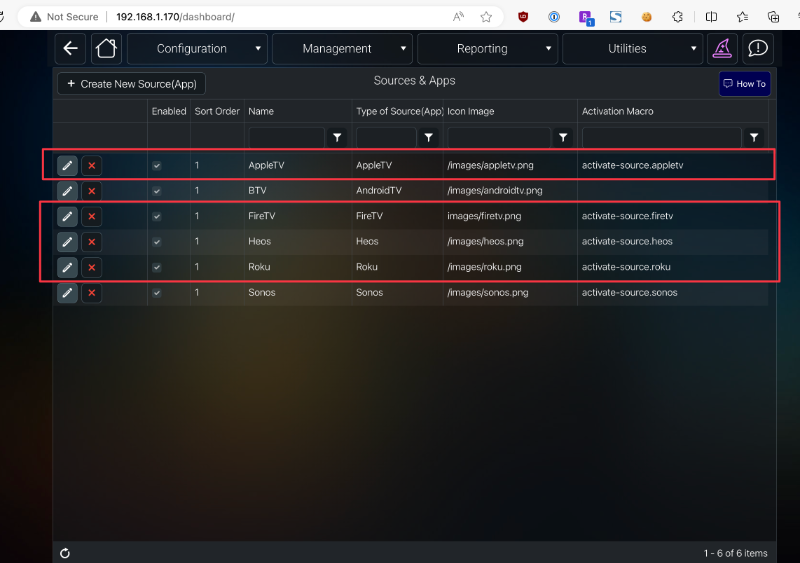
Task: Focus the Name filter text box
Action: (x=286, y=137)
